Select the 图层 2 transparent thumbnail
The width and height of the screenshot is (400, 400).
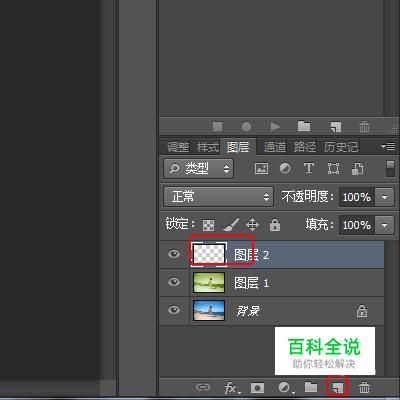209,254
